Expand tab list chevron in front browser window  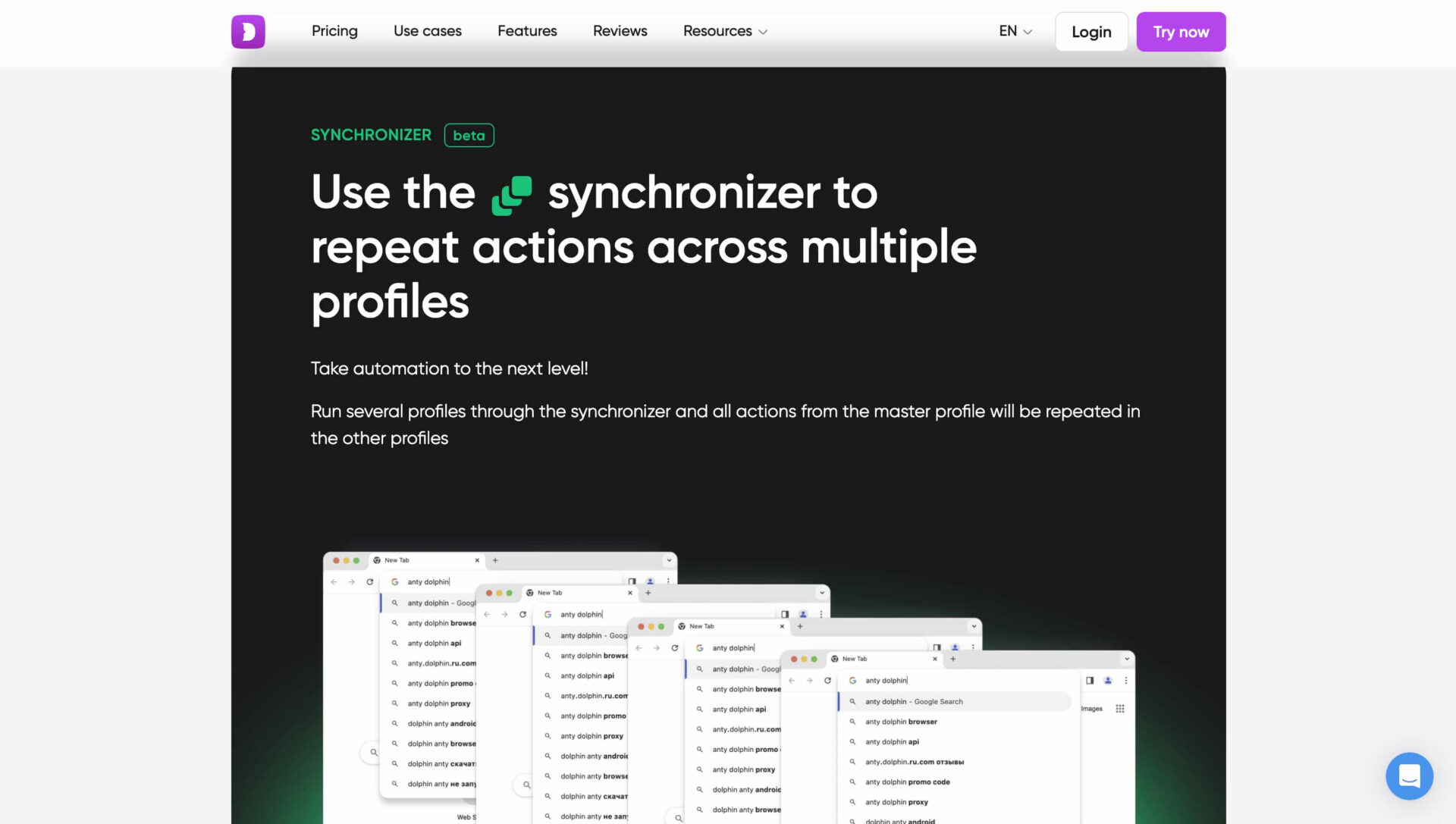[x=1127, y=659]
